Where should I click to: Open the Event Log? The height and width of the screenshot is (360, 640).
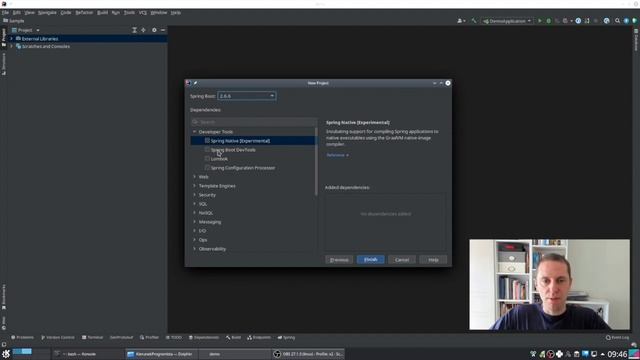[618, 338]
